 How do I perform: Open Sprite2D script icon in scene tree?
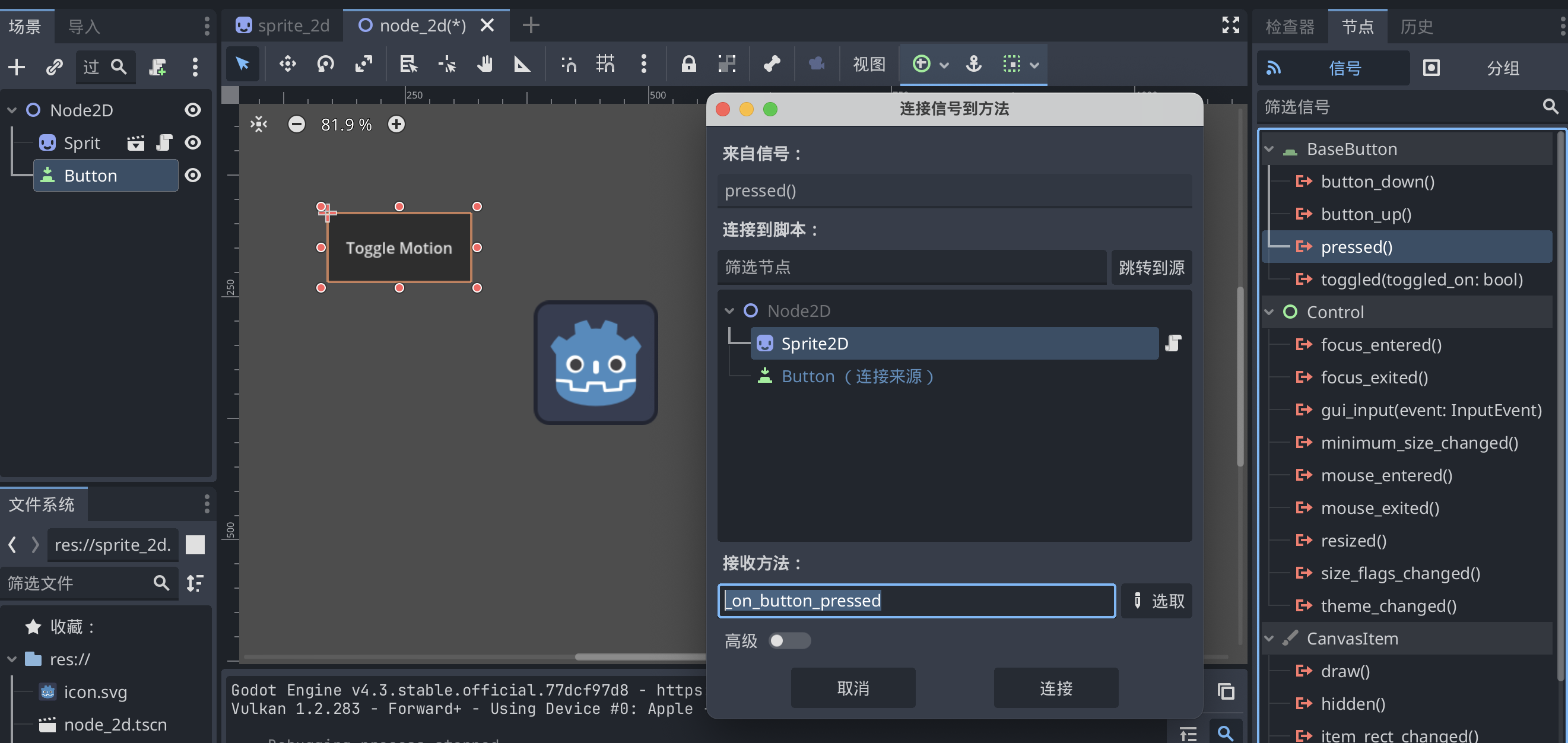point(164,143)
